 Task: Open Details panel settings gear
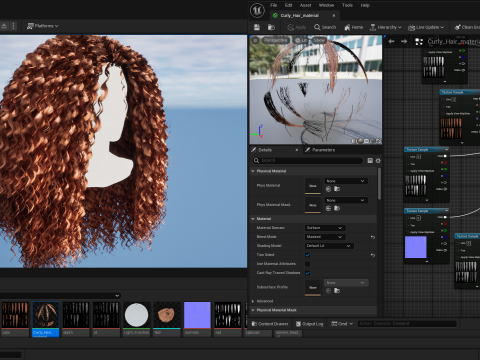tap(378, 161)
